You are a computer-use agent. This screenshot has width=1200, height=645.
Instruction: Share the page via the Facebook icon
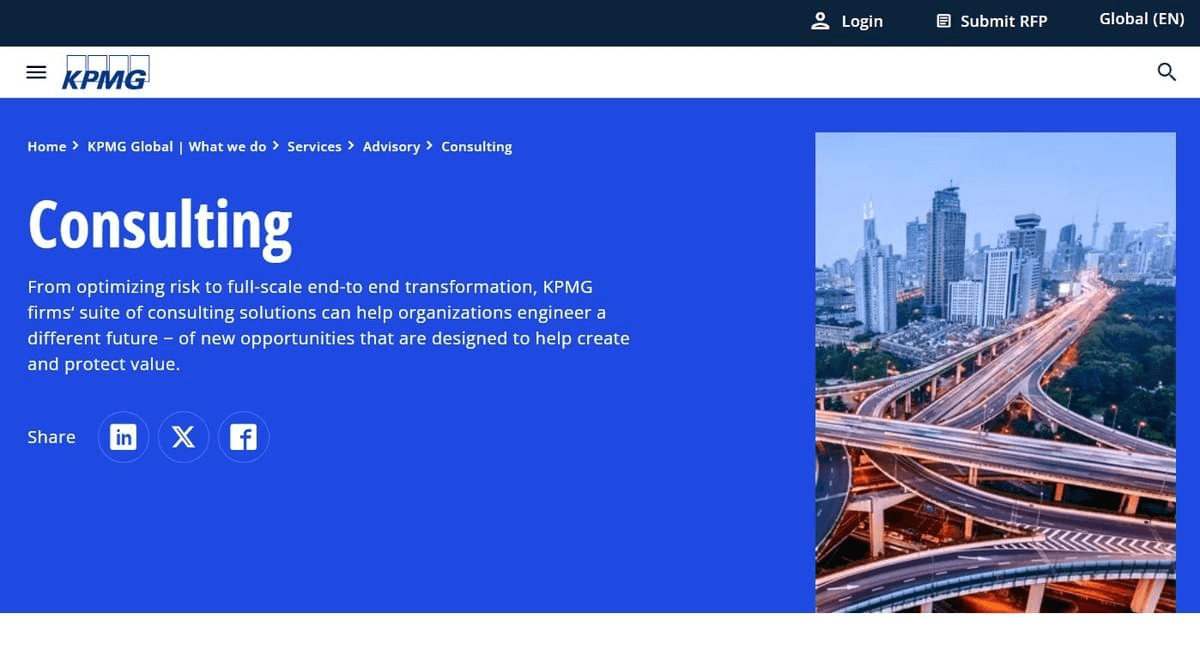[x=243, y=436]
